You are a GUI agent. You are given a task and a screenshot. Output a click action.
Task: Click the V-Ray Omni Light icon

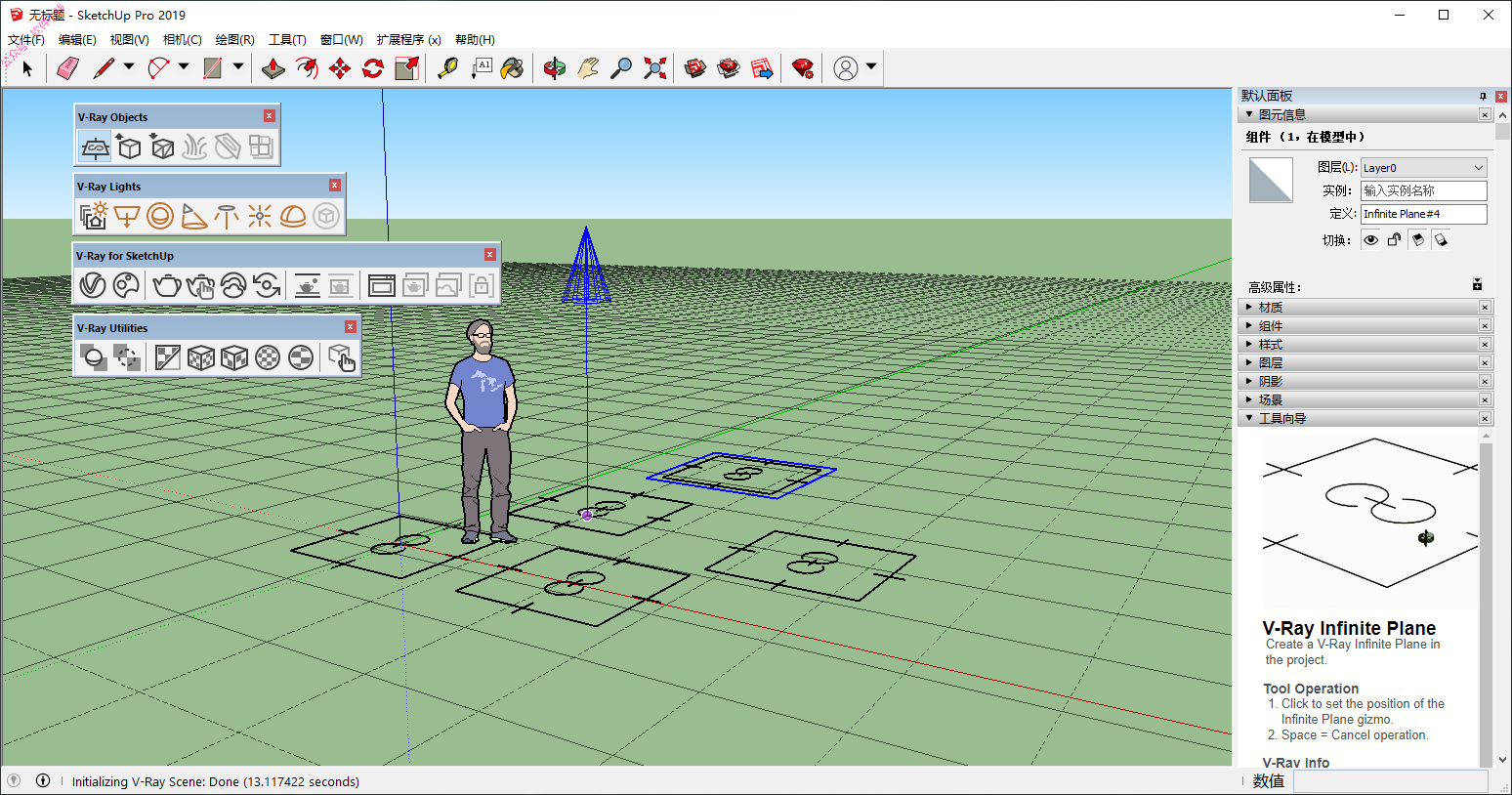(260, 217)
